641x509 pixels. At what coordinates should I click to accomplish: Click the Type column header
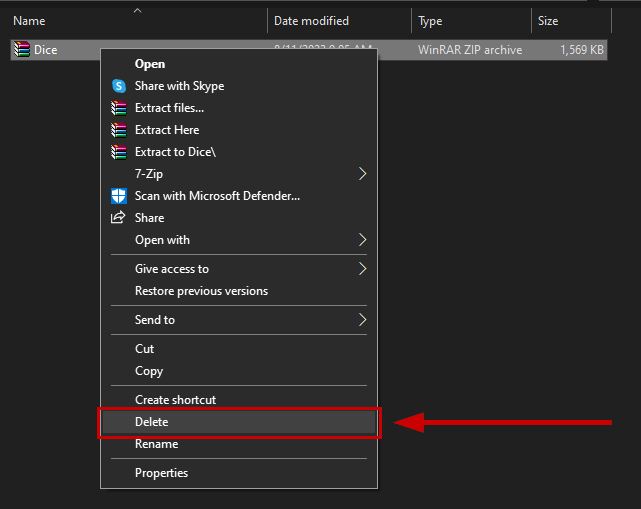click(x=430, y=21)
